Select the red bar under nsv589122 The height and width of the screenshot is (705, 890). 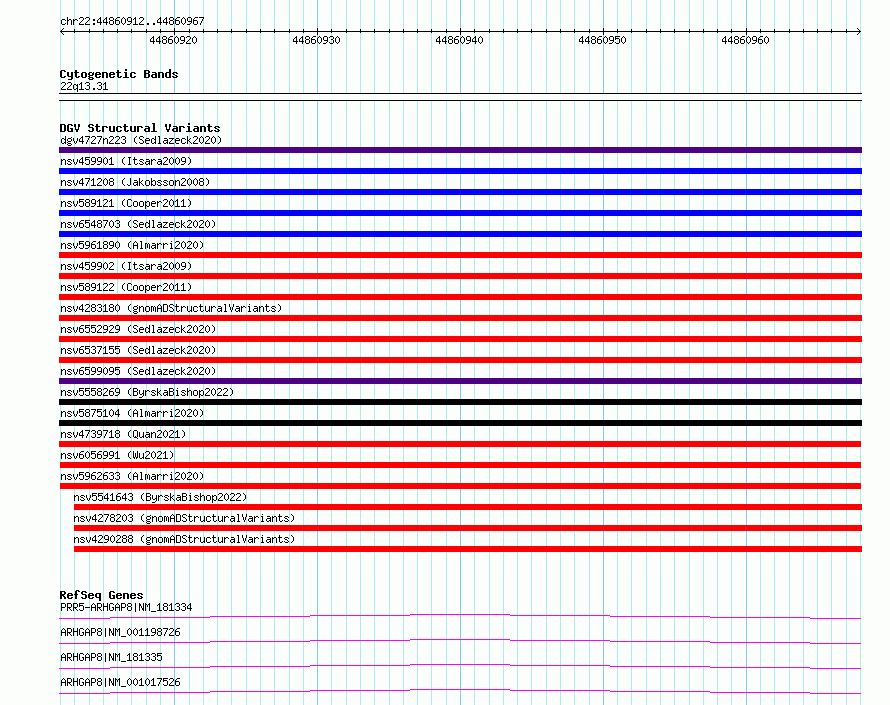(460, 297)
